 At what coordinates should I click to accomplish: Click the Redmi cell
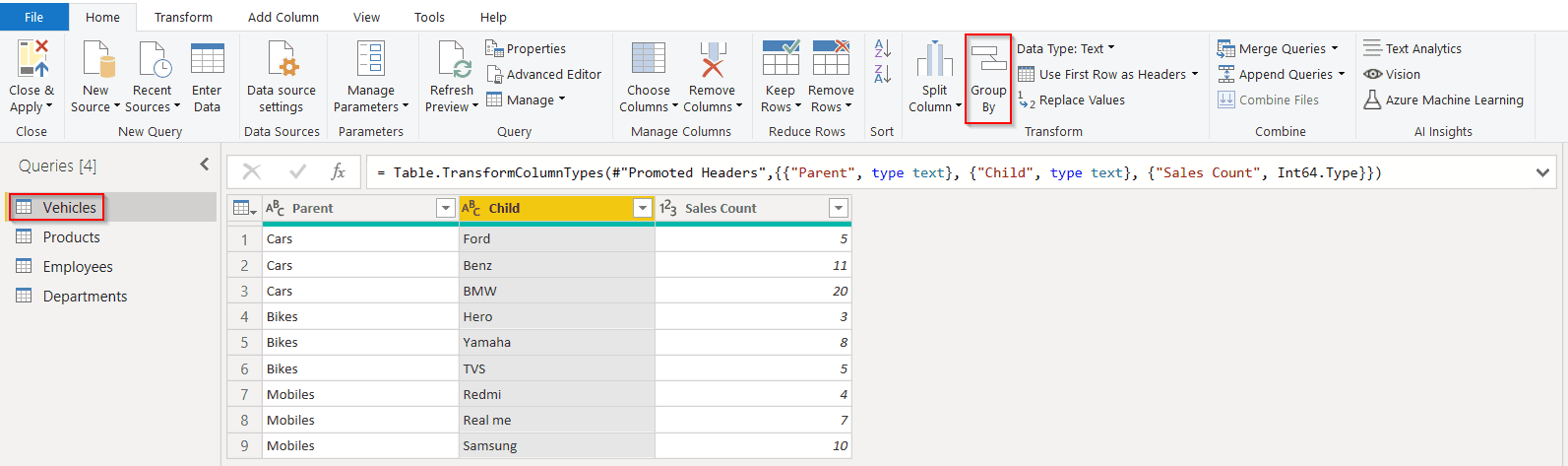point(556,394)
